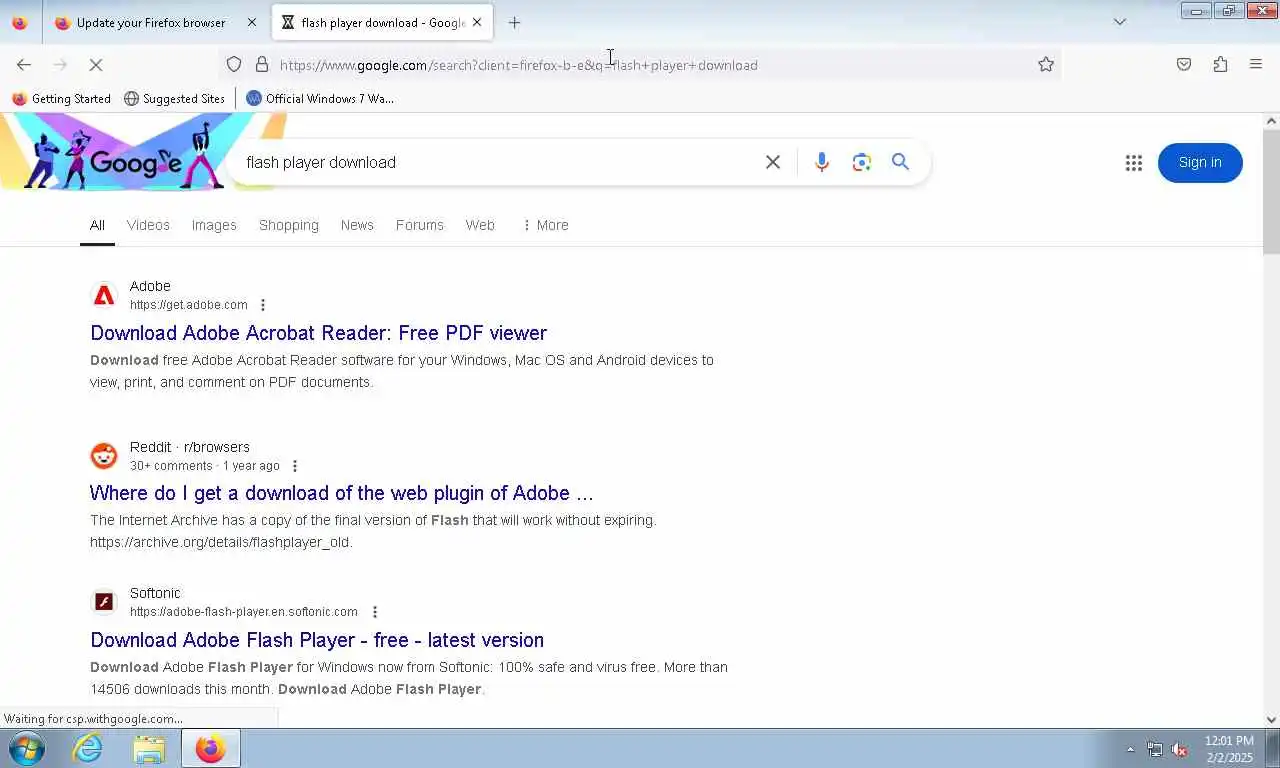Sign in to Google account
The width and height of the screenshot is (1280, 768).
click(1200, 163)
